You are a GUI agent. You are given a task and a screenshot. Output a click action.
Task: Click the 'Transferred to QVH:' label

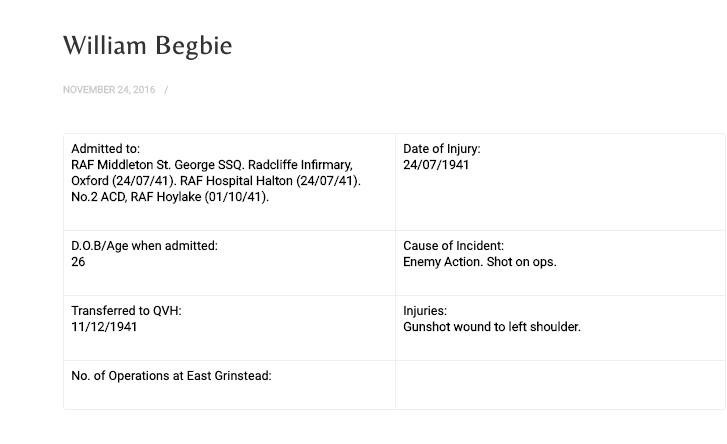[x=126, y=311]
